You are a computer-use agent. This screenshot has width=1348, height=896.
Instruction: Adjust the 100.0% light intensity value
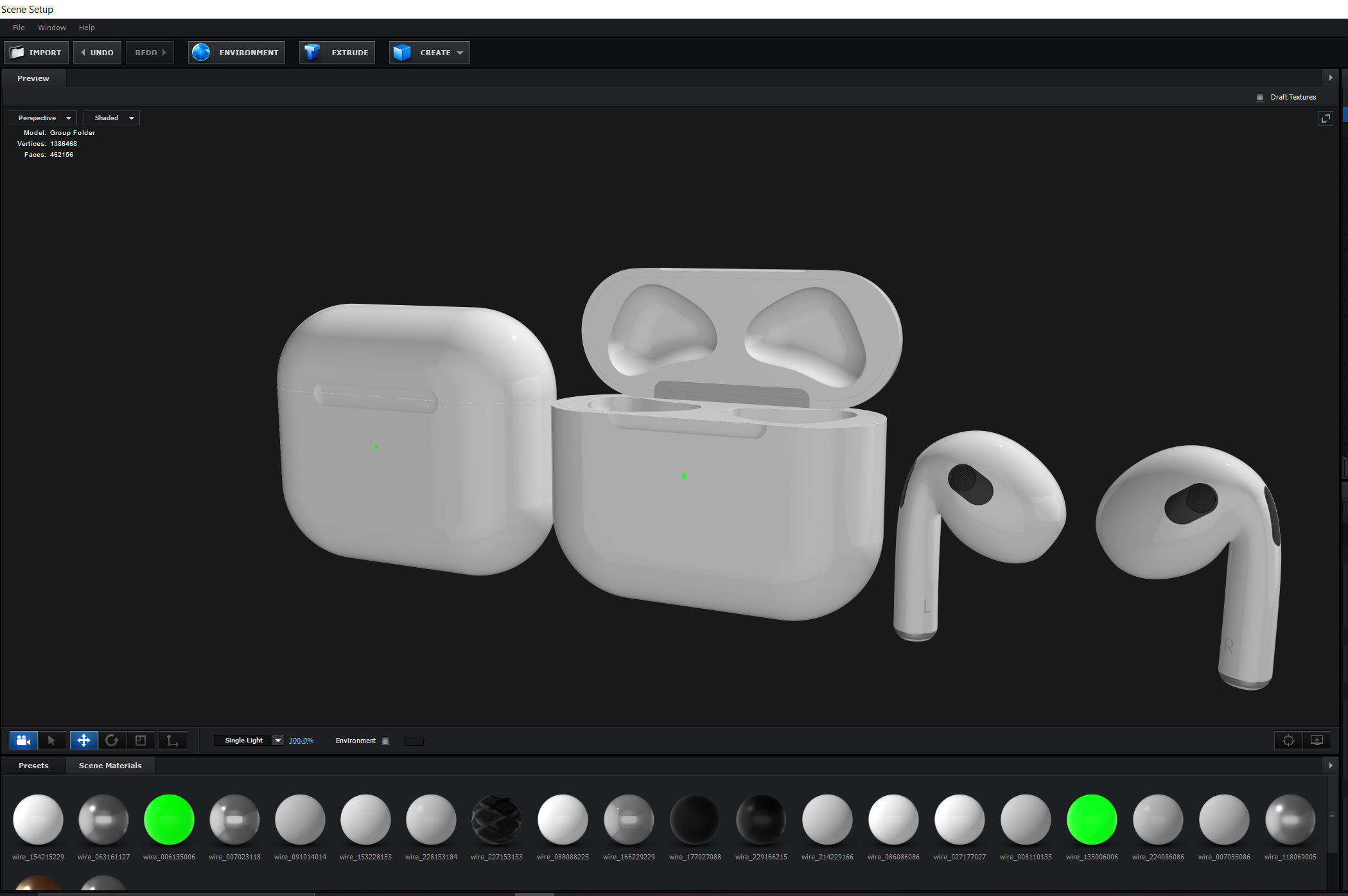[301, 741]
